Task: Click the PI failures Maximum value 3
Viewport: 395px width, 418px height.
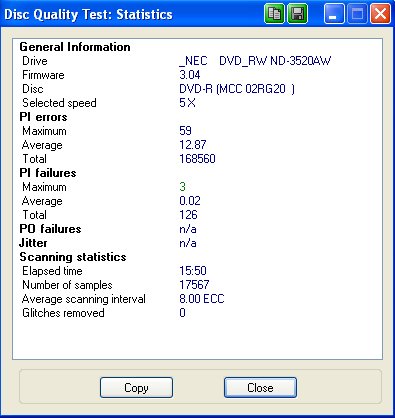Action: tap(182, 187)
